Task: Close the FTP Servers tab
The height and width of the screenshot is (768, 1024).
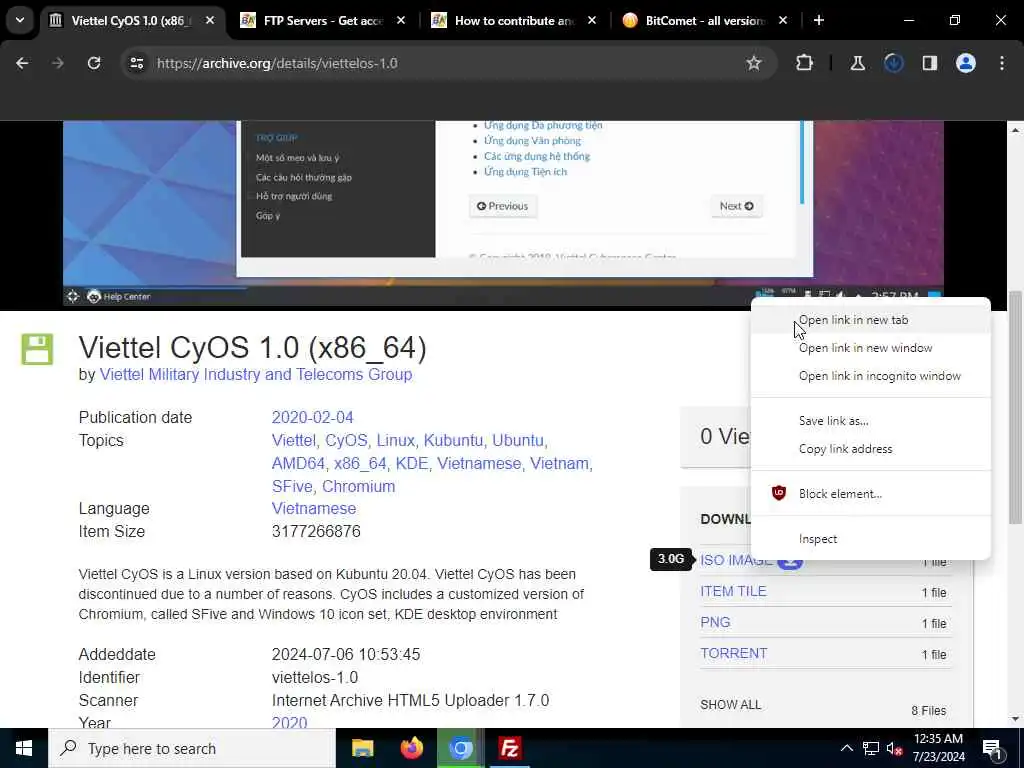Action: coord(401,20)
